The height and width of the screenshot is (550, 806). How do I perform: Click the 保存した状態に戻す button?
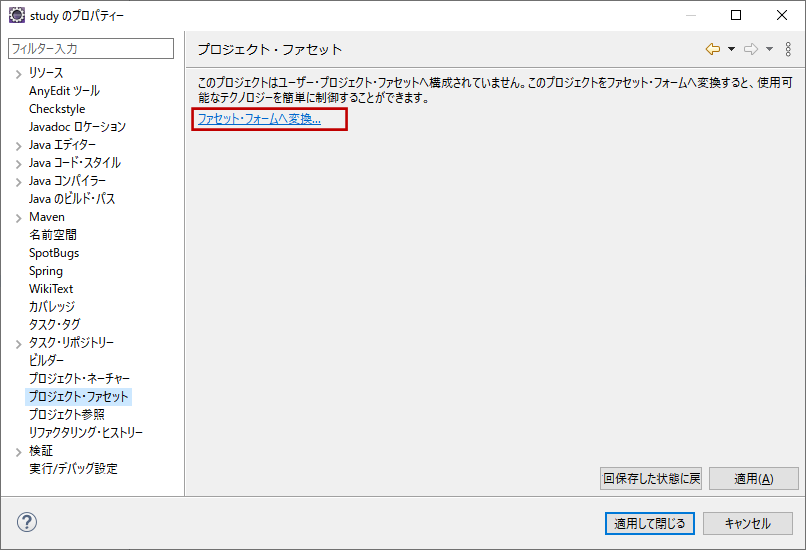coord(651,479)
